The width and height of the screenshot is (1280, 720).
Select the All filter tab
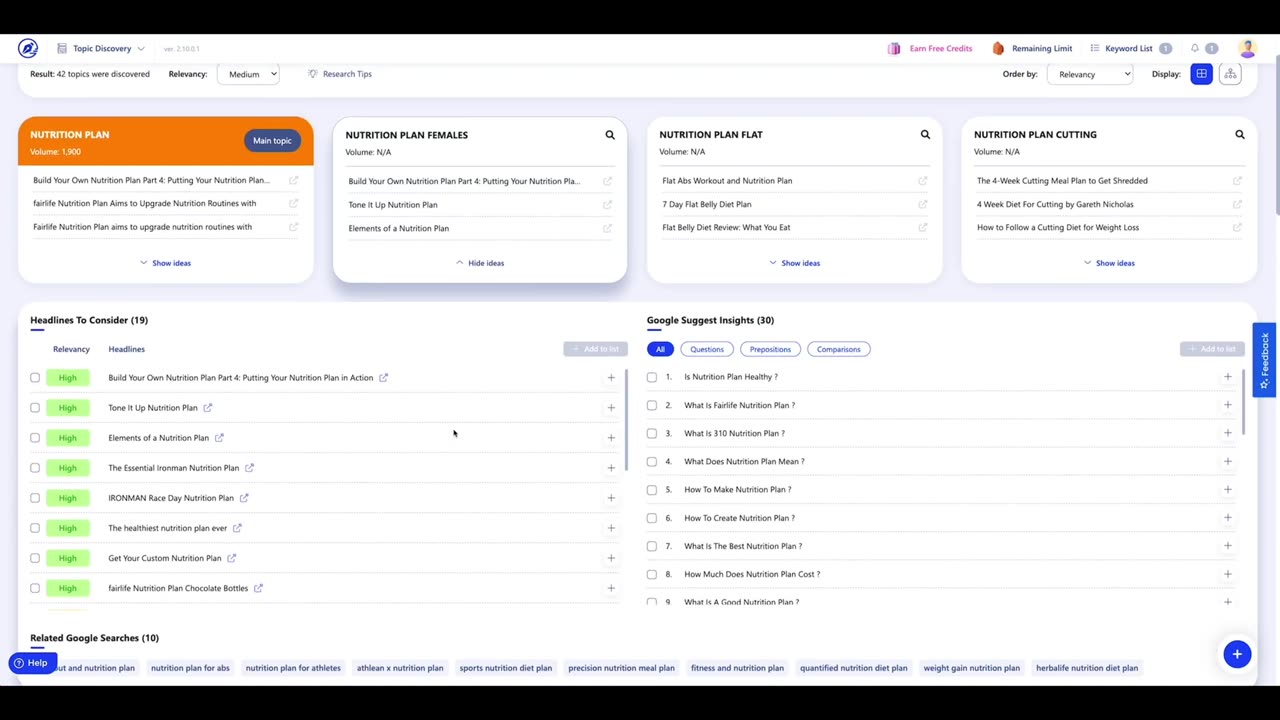pyautogui.click(x=660, y=349)
